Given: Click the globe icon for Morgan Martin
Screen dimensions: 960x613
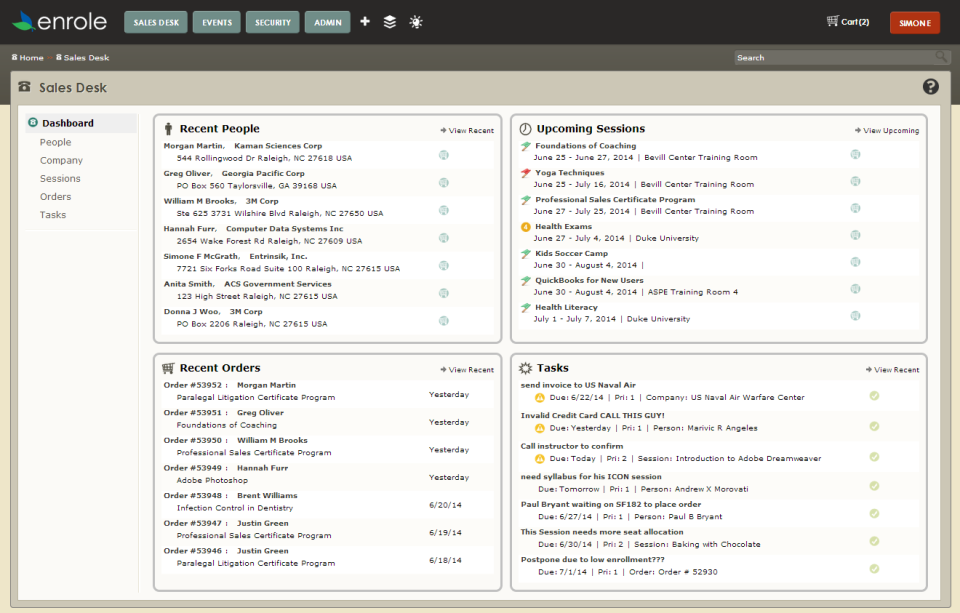Looking at the screenshot, I should pyautogui.click(x=444, y=155).
